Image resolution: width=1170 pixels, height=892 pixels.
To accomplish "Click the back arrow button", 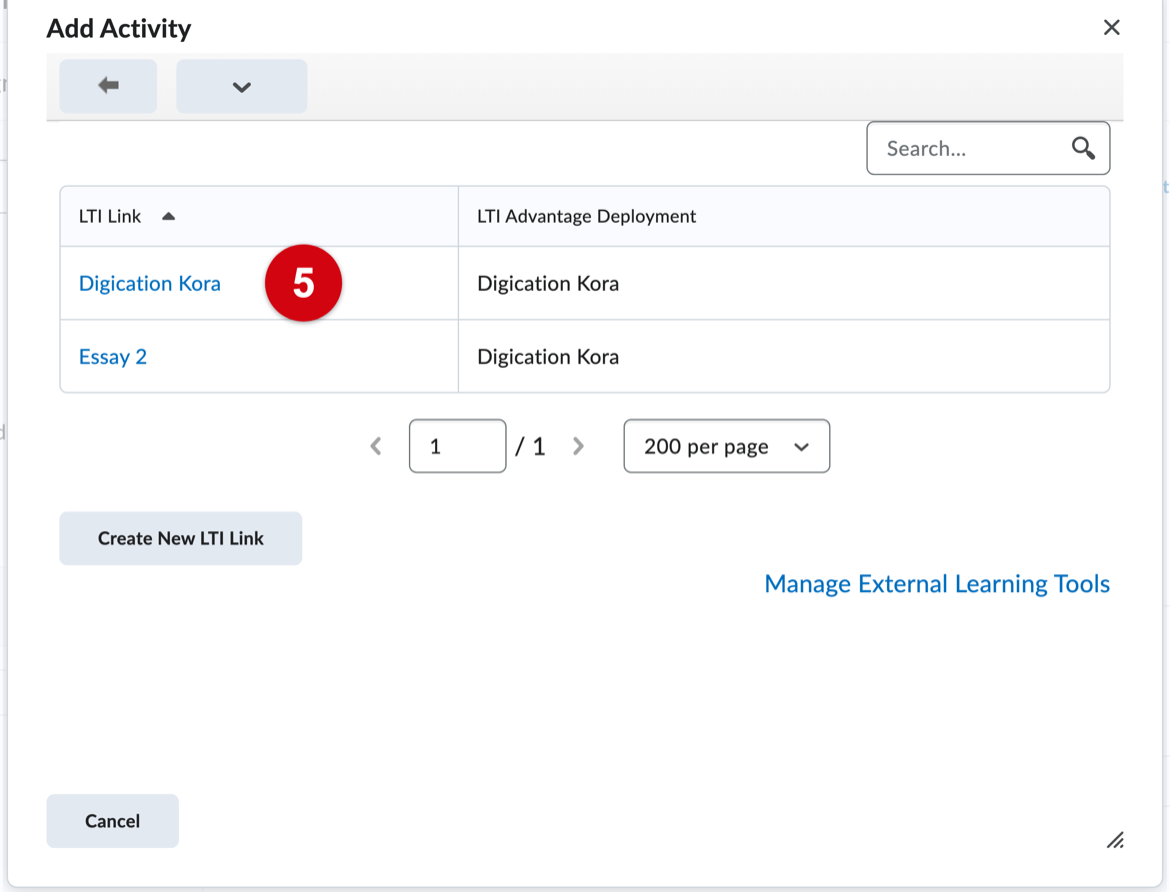I will 108,86.
